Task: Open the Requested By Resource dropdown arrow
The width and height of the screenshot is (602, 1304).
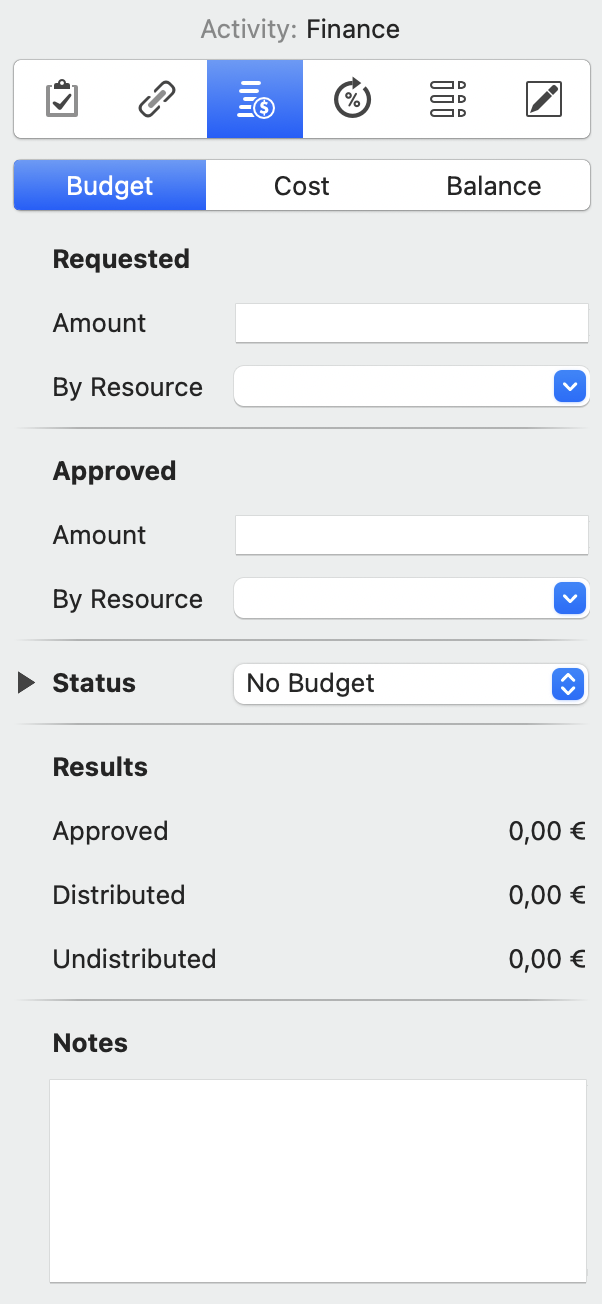Action: [x=569, y=387]
